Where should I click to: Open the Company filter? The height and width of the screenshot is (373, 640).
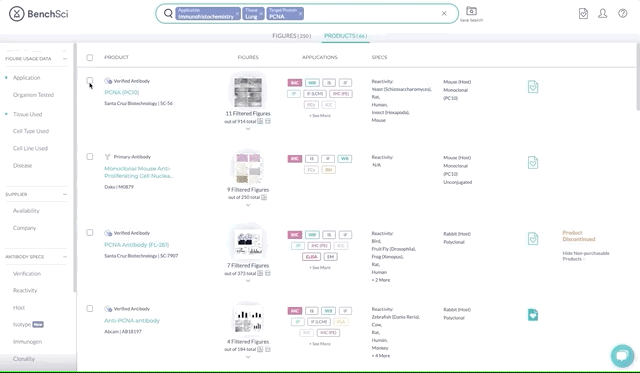click(24, 228)
